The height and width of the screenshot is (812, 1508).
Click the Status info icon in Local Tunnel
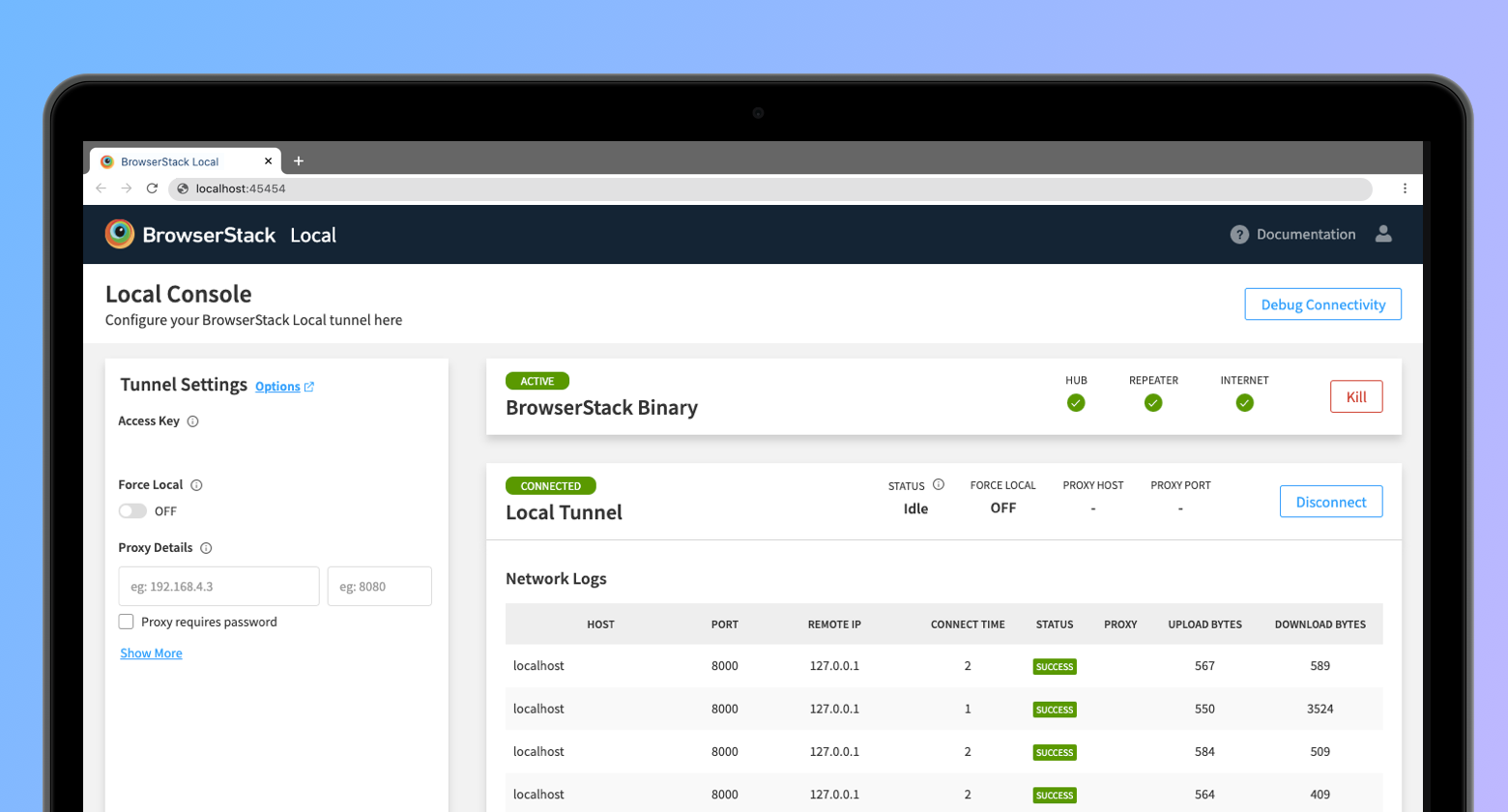pyautogui.click(x=938, y=485)
